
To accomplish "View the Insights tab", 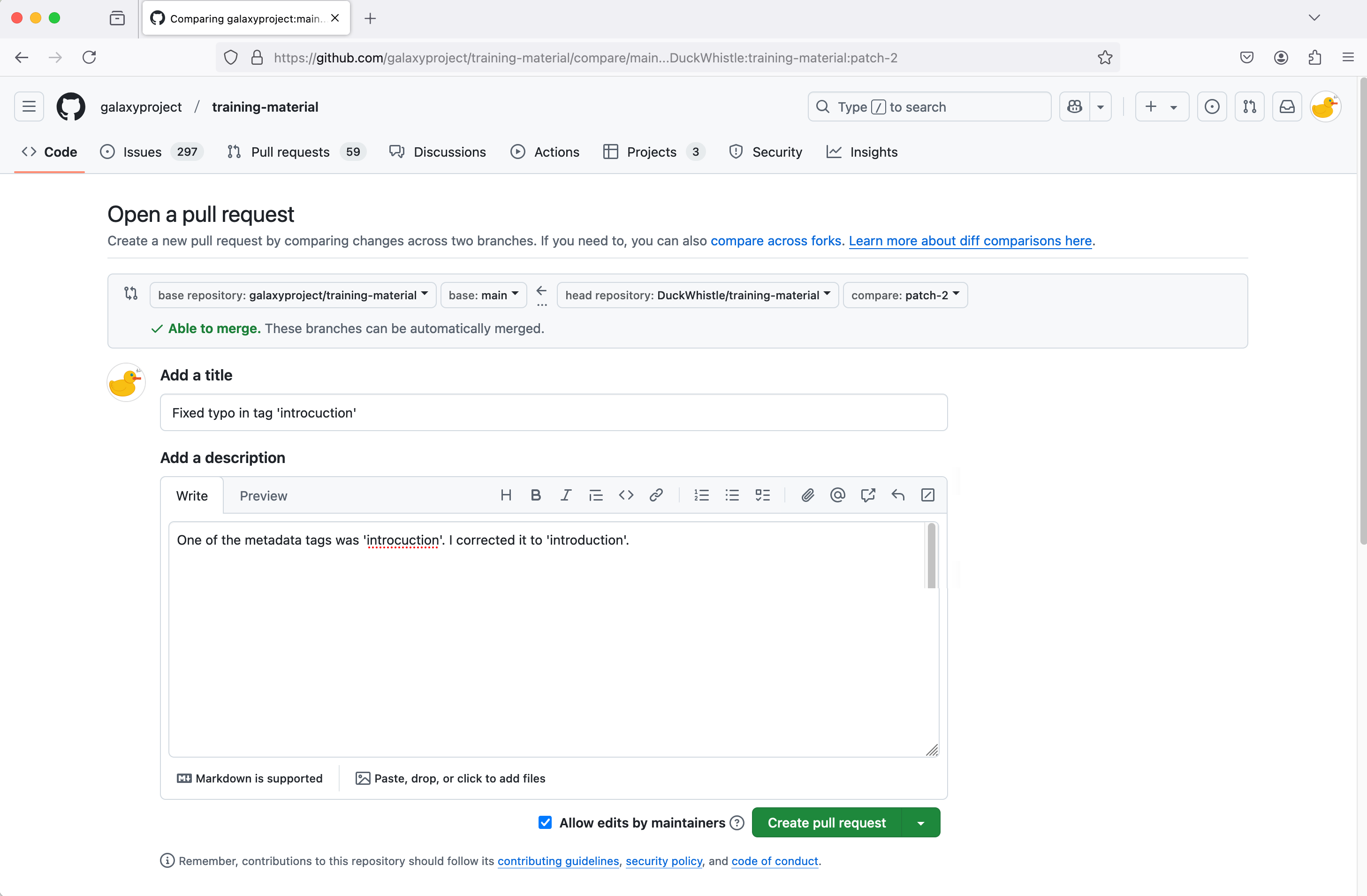I will click(862, 152).
